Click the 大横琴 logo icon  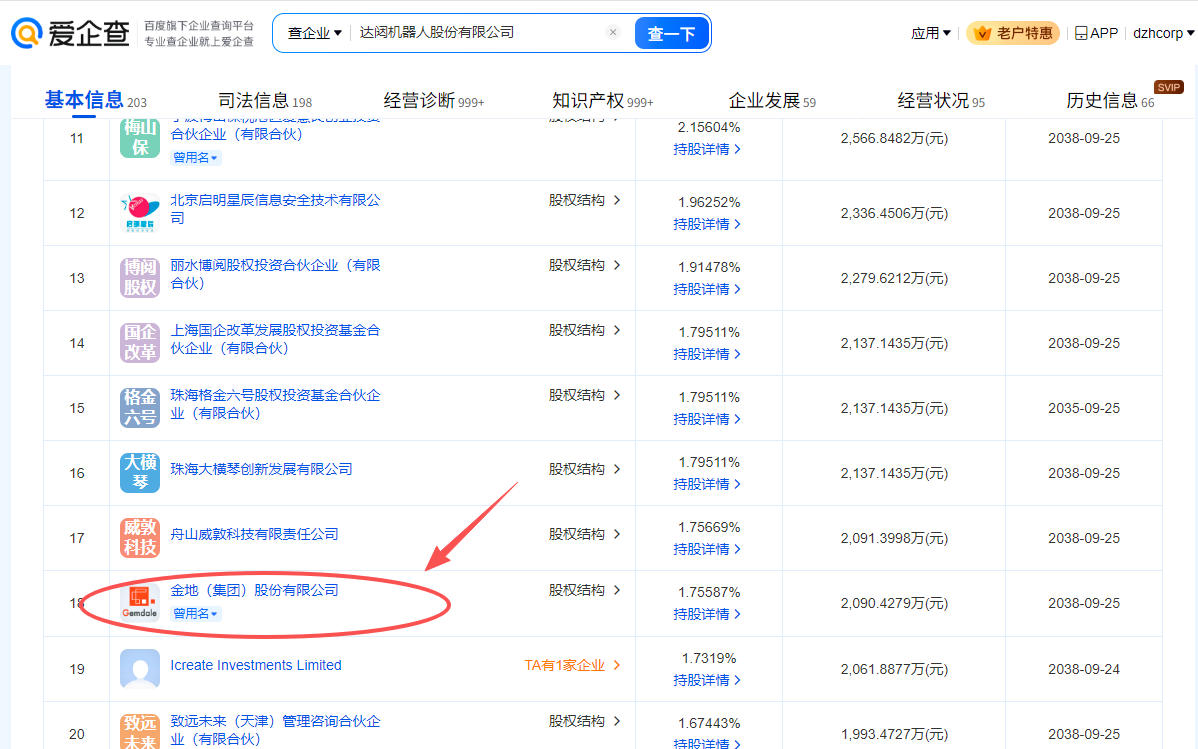click(x=140, y=472)
